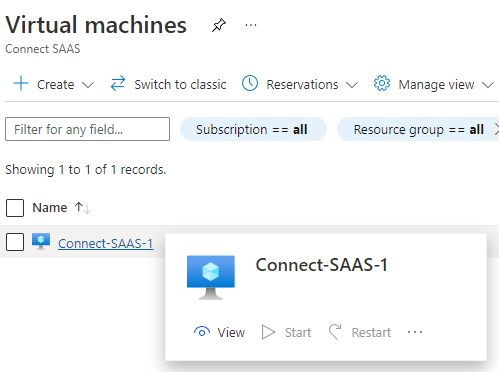Click the Showing 1 to 1 of 1 records text

[85, 170]
